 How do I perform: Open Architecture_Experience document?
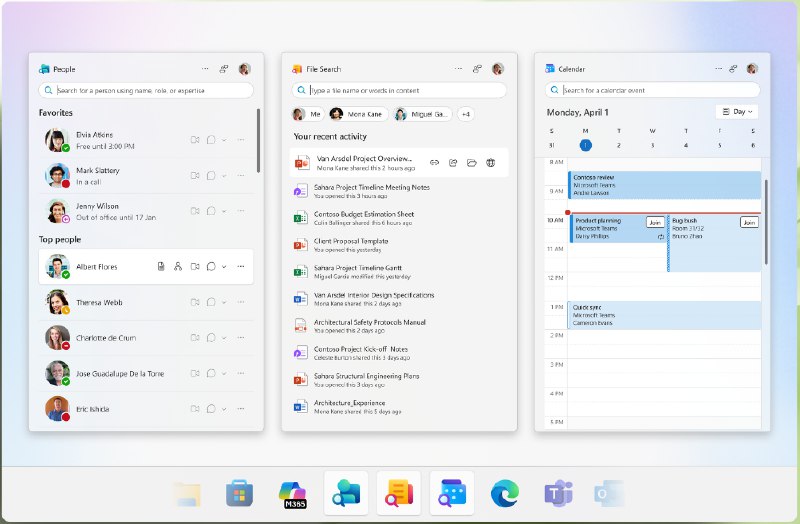click(399, 407)
